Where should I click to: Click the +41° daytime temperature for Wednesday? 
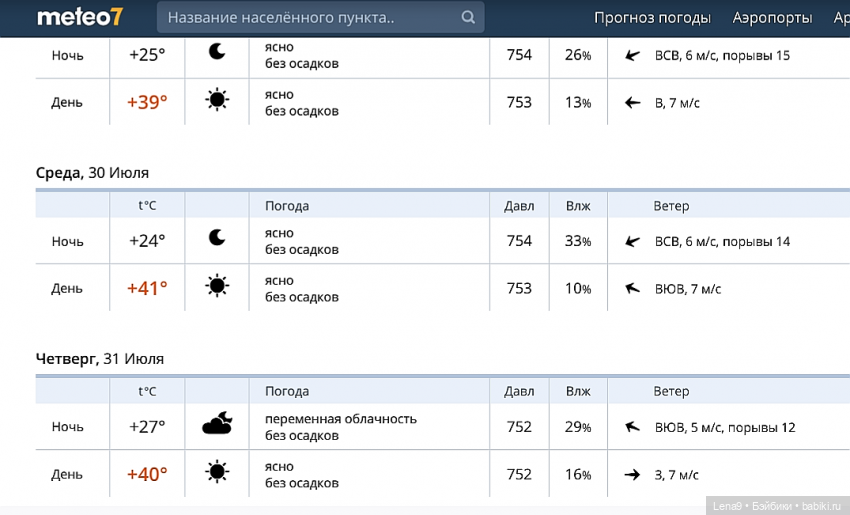click(147, 289)
